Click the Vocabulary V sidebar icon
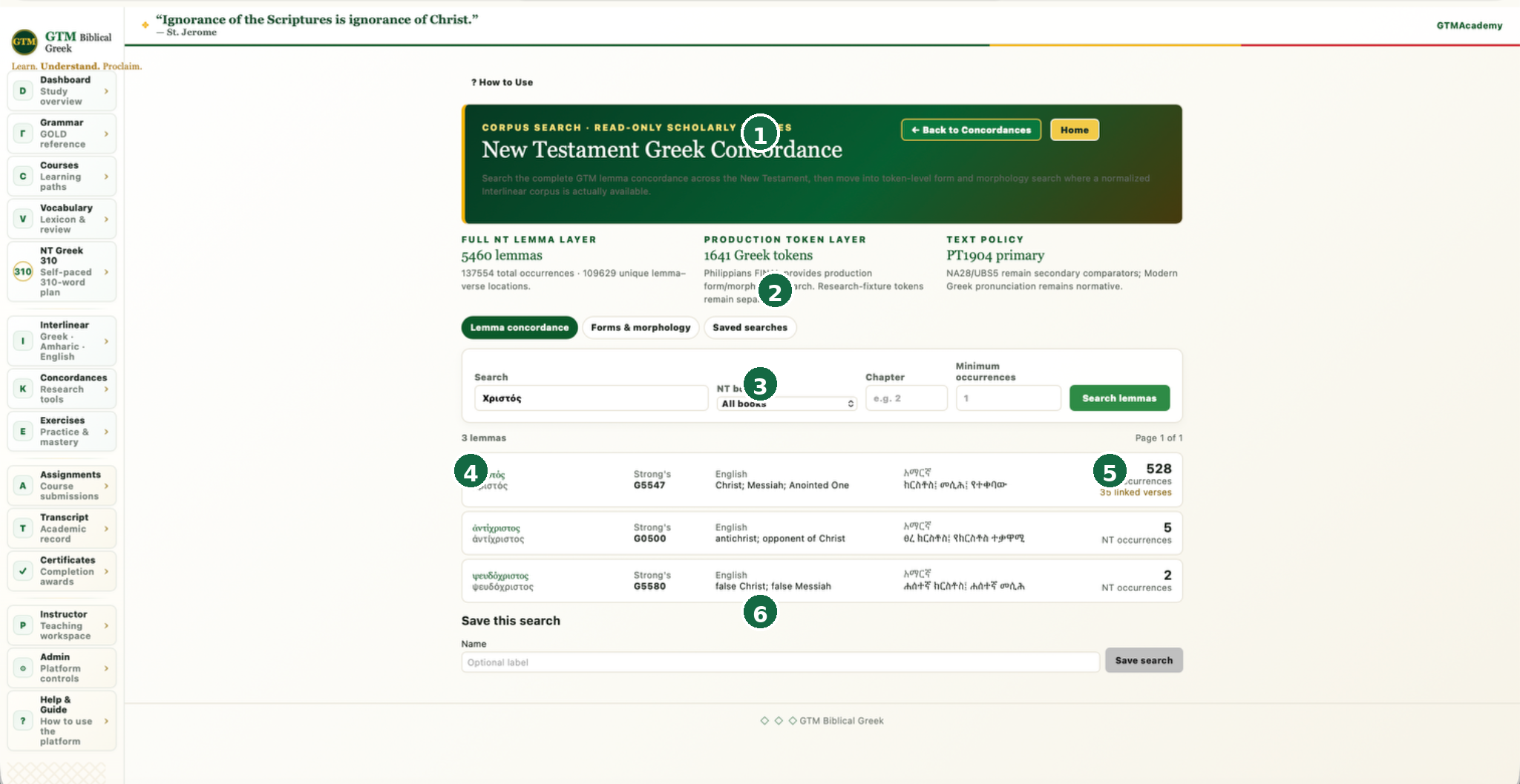 click(23, 219)
